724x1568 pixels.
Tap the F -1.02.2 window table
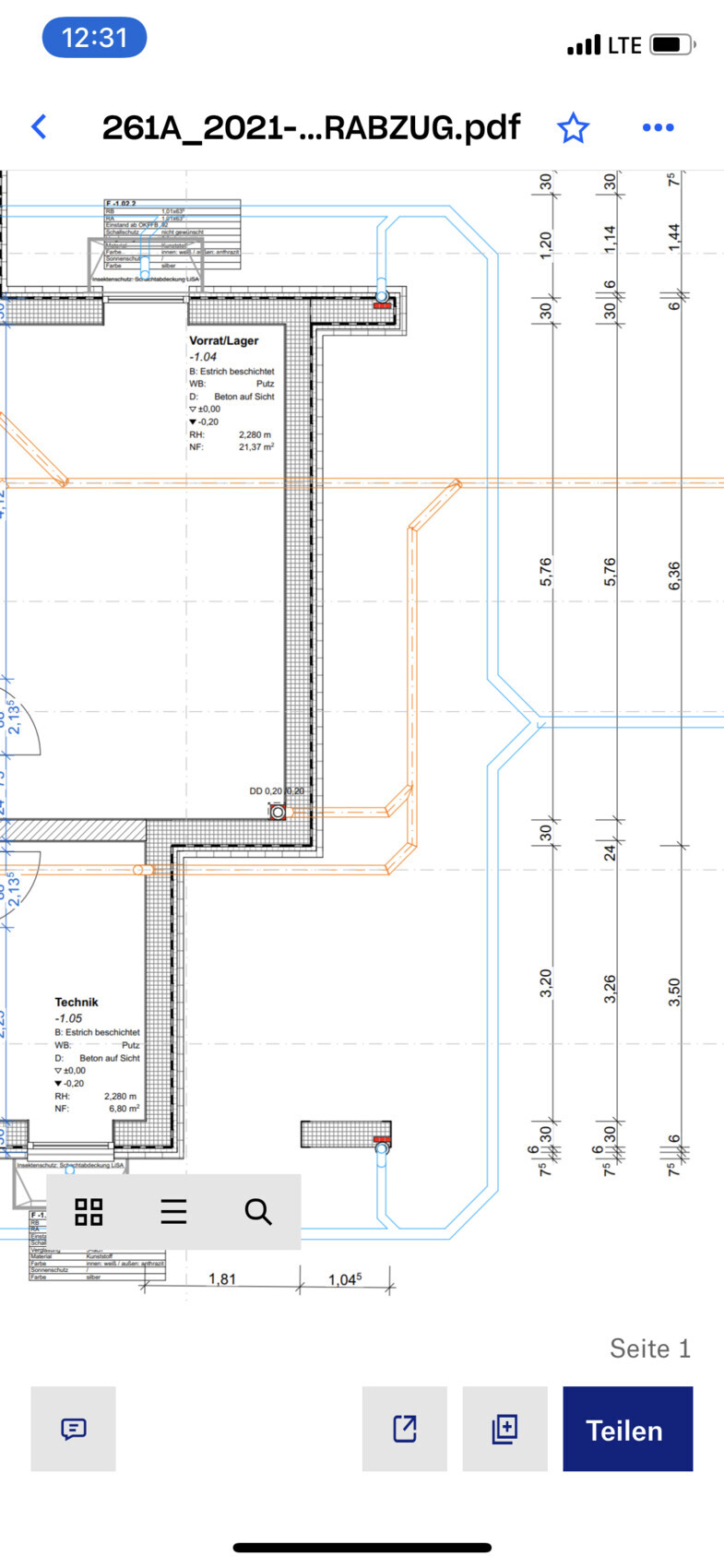click(x=172, y=234)
